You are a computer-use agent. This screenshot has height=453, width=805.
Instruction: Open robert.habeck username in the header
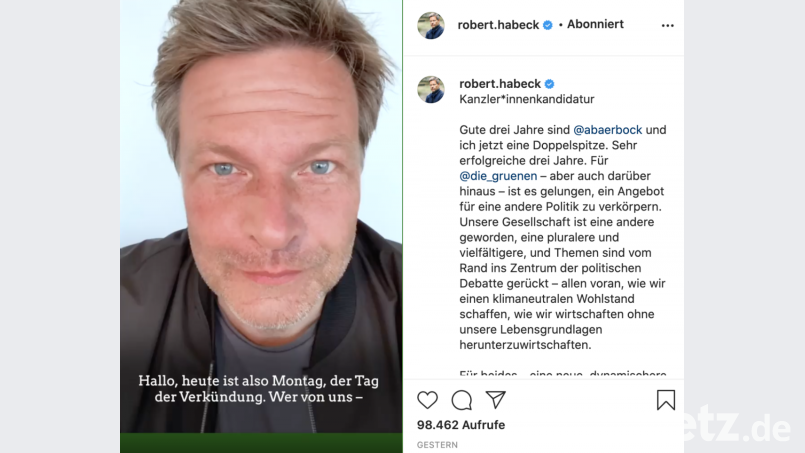point(498,25)
